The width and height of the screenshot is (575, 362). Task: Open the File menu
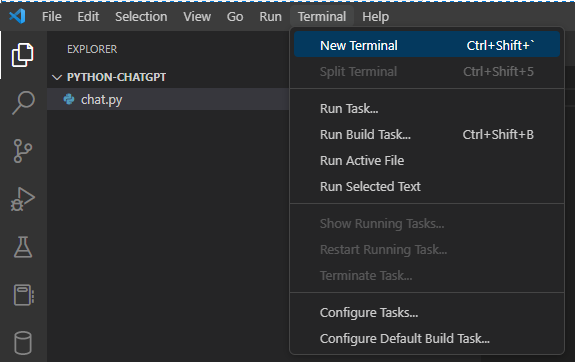click(x=52, y=17)
